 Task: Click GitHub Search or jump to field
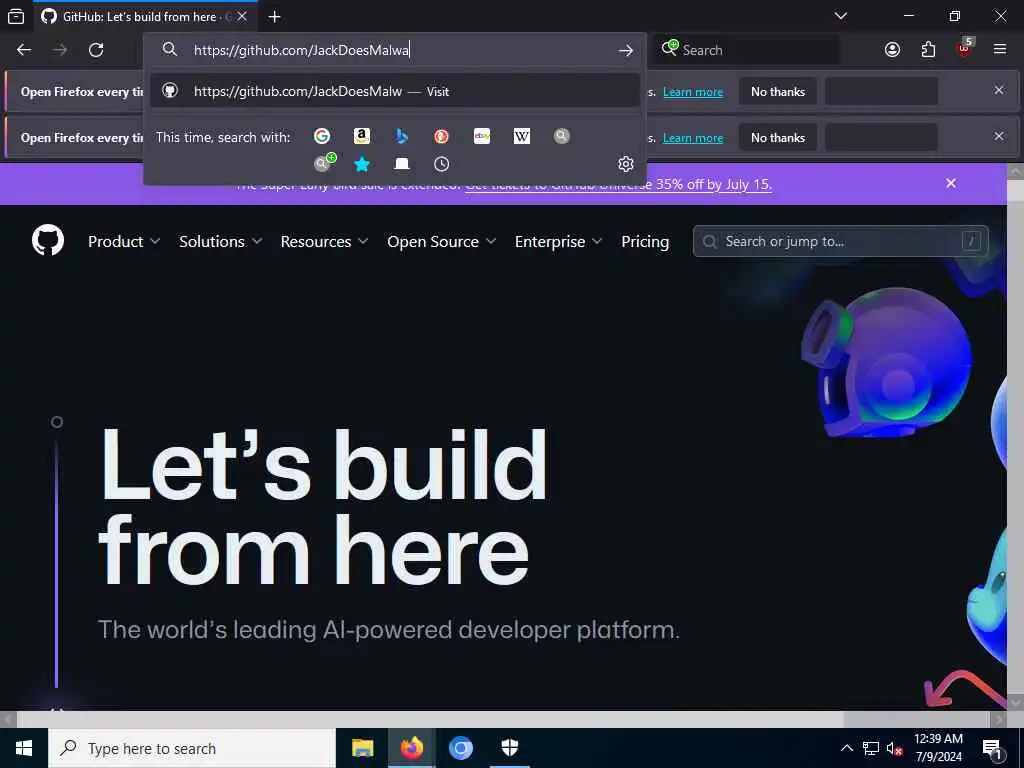click(x=840, y=242)
